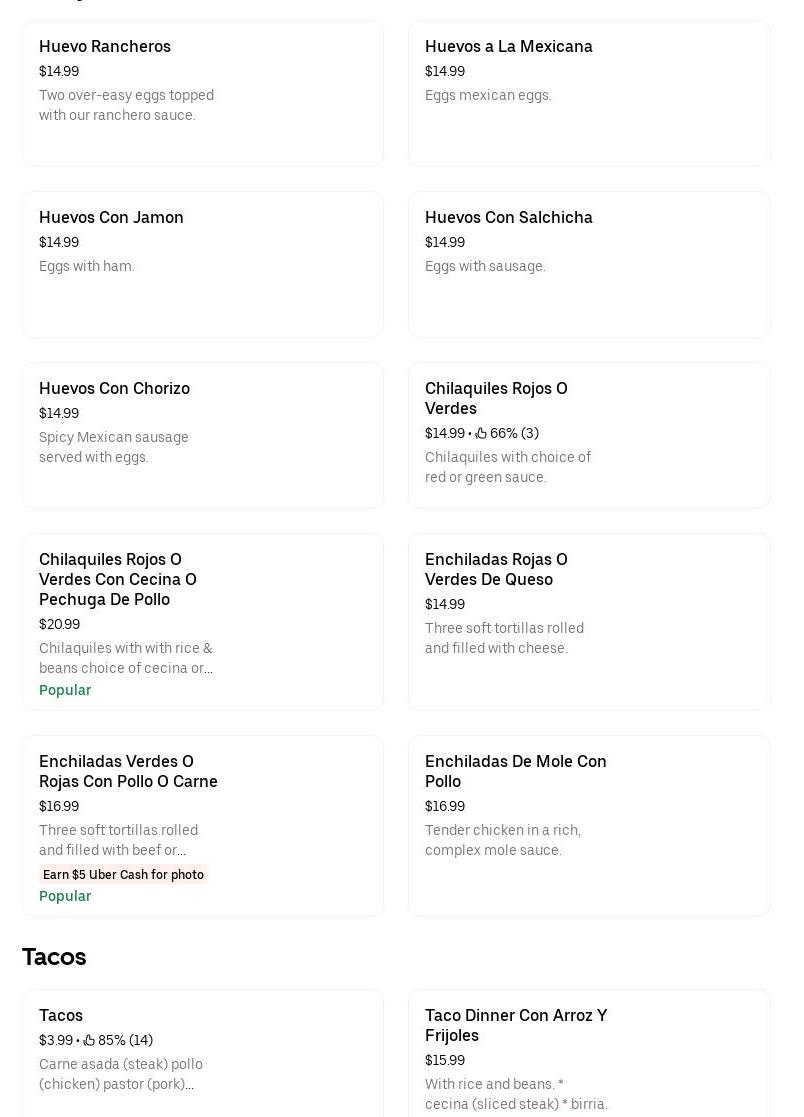This screenshot has height=1117, width=804.
Task: Click 'Chilaquiles with choice of red or green sauce'
Action: tap(508, 467)
